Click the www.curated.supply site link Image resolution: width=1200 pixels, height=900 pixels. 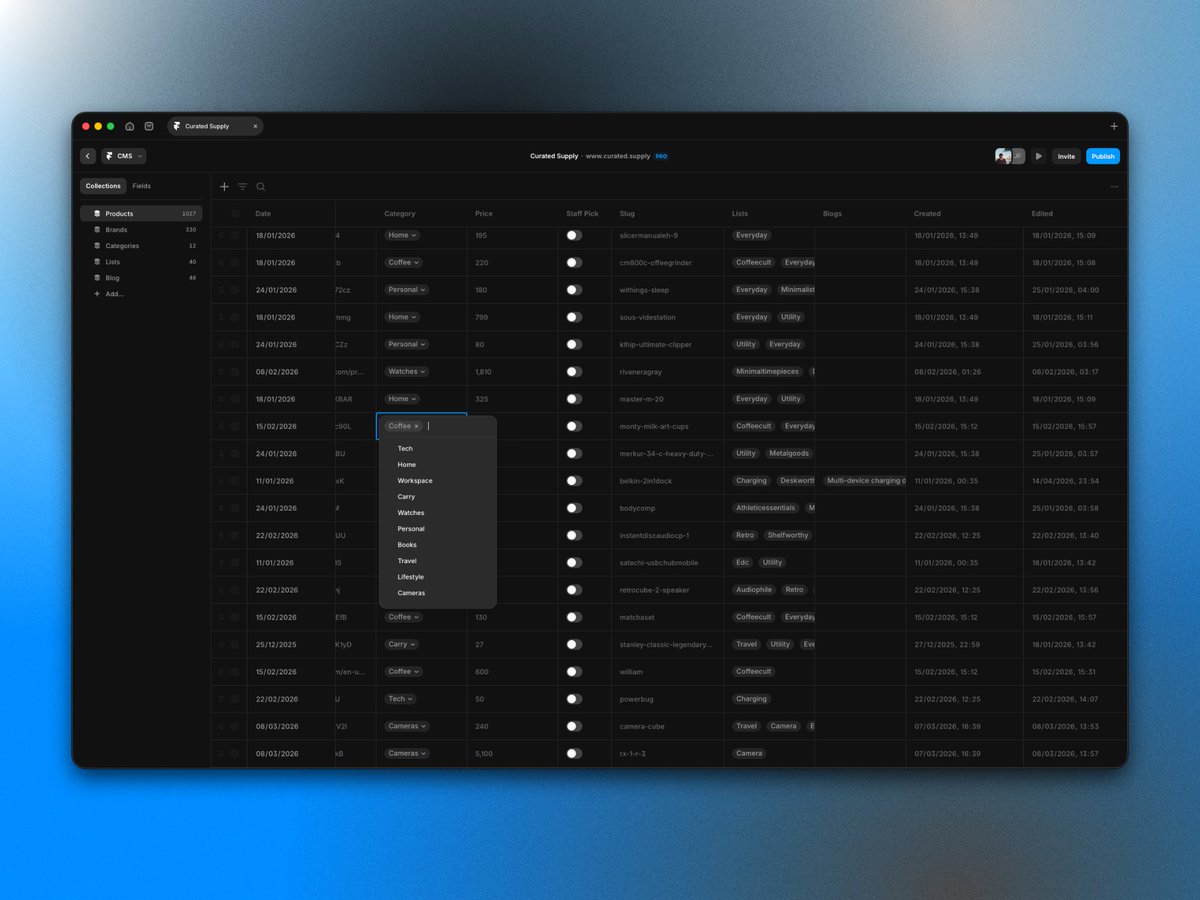(x=618, y=156)
